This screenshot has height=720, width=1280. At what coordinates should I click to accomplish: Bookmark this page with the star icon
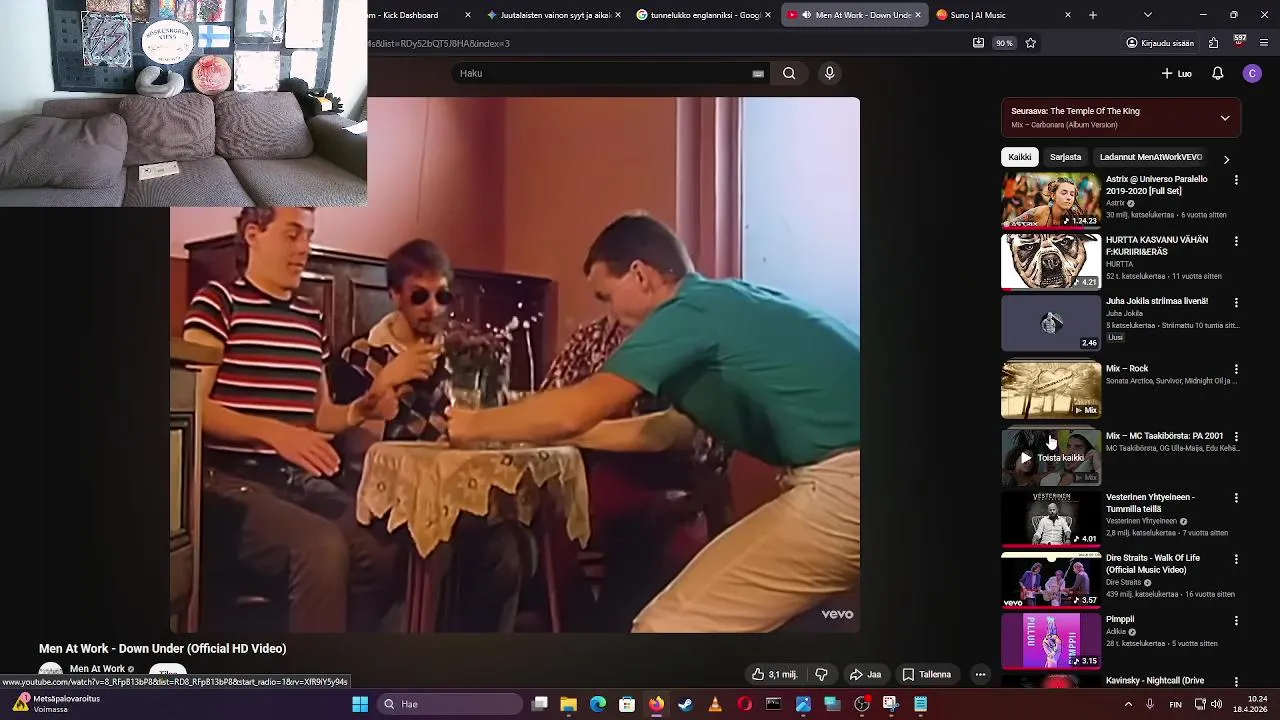point(1030,43)
